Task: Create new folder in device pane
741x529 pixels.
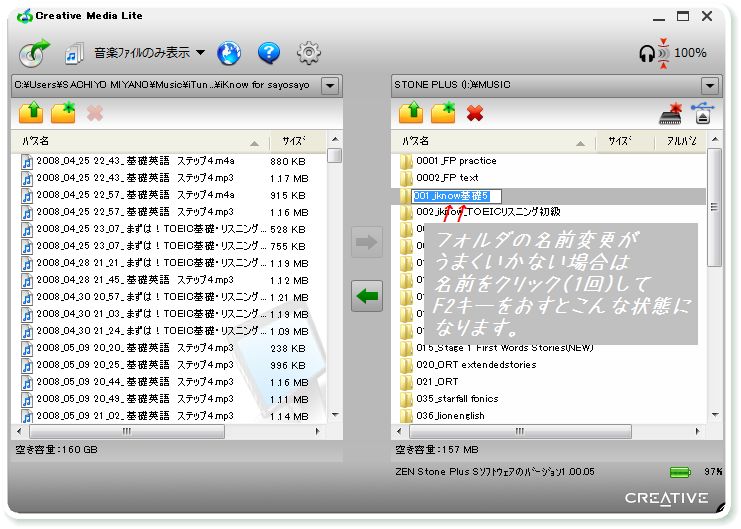Action: click(443, 113)
